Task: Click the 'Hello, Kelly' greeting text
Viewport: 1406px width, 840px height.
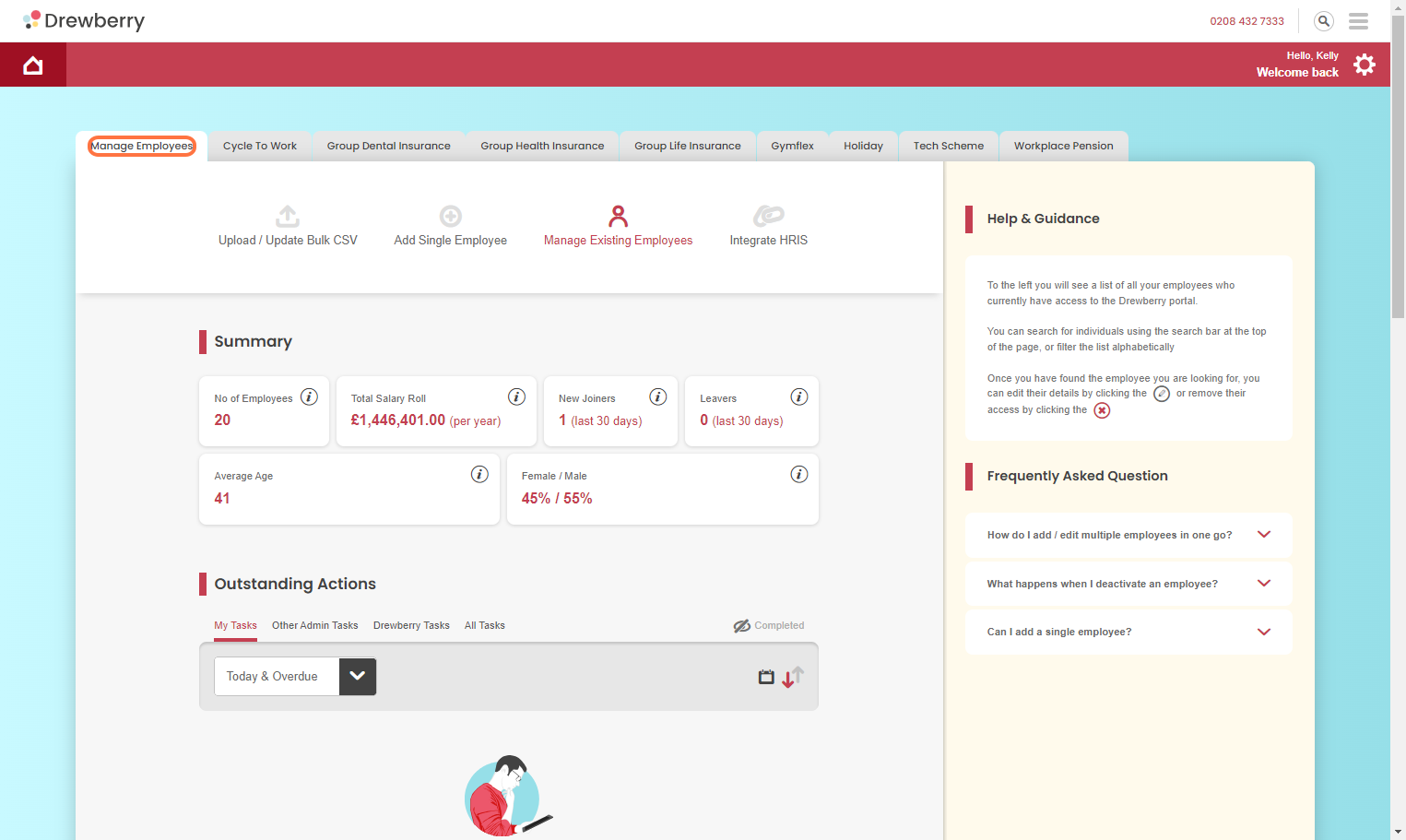Action: click(1313, 55)
